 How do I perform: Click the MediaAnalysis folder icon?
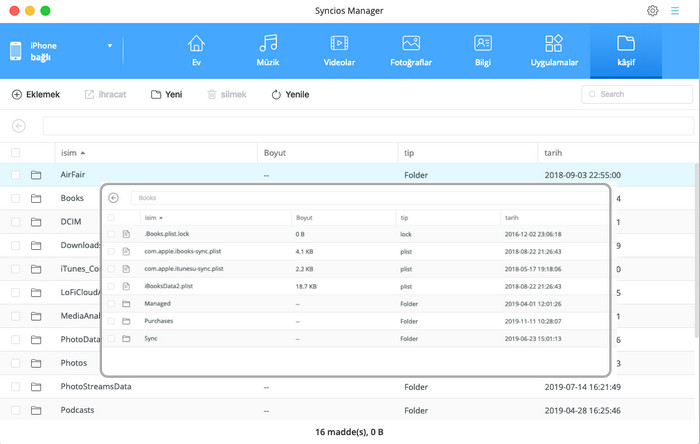coord(36,316)
